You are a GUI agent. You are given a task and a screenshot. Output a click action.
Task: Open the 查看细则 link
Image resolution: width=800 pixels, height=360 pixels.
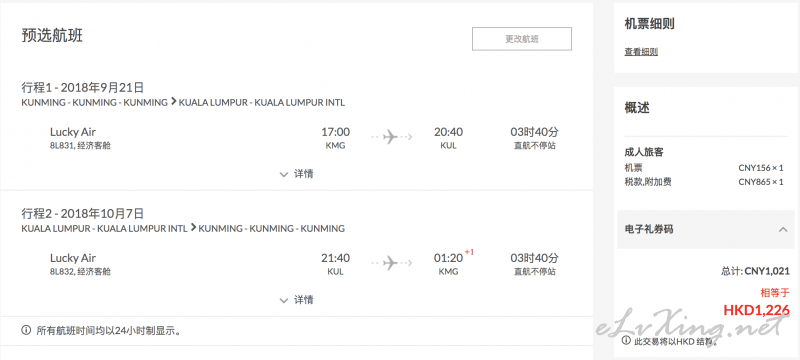pos(641,52)
